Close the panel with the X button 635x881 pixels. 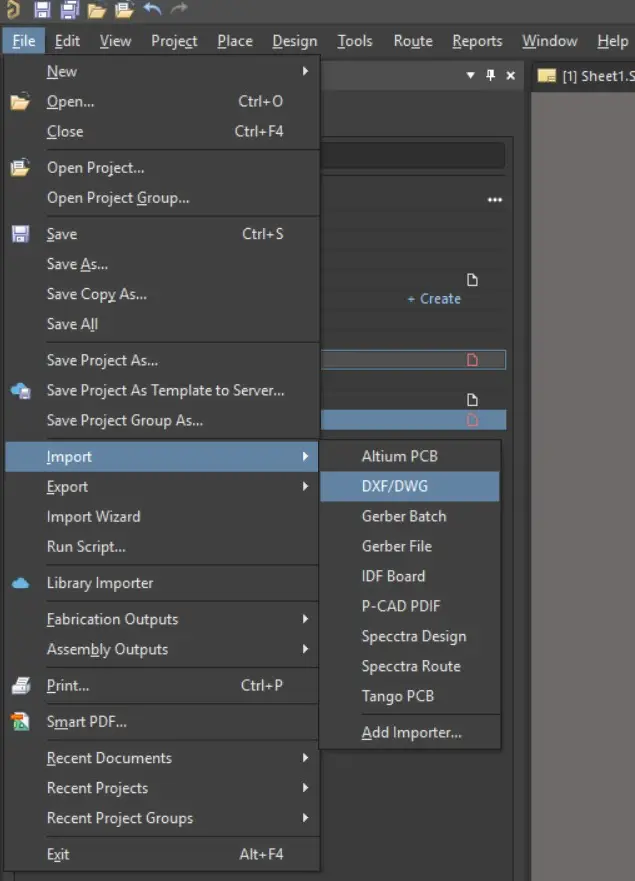coord(511,76)
